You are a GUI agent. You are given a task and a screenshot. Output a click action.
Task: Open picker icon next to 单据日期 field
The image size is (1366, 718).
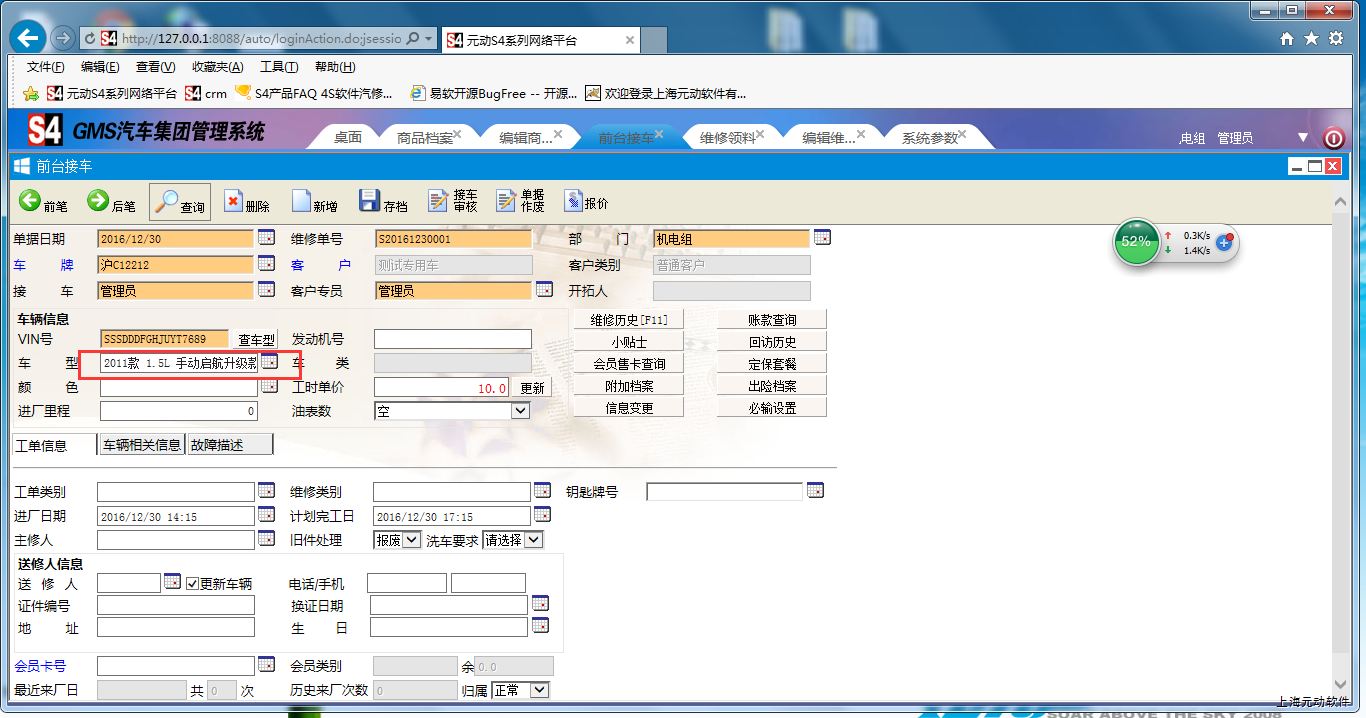[x=266, y=238]
